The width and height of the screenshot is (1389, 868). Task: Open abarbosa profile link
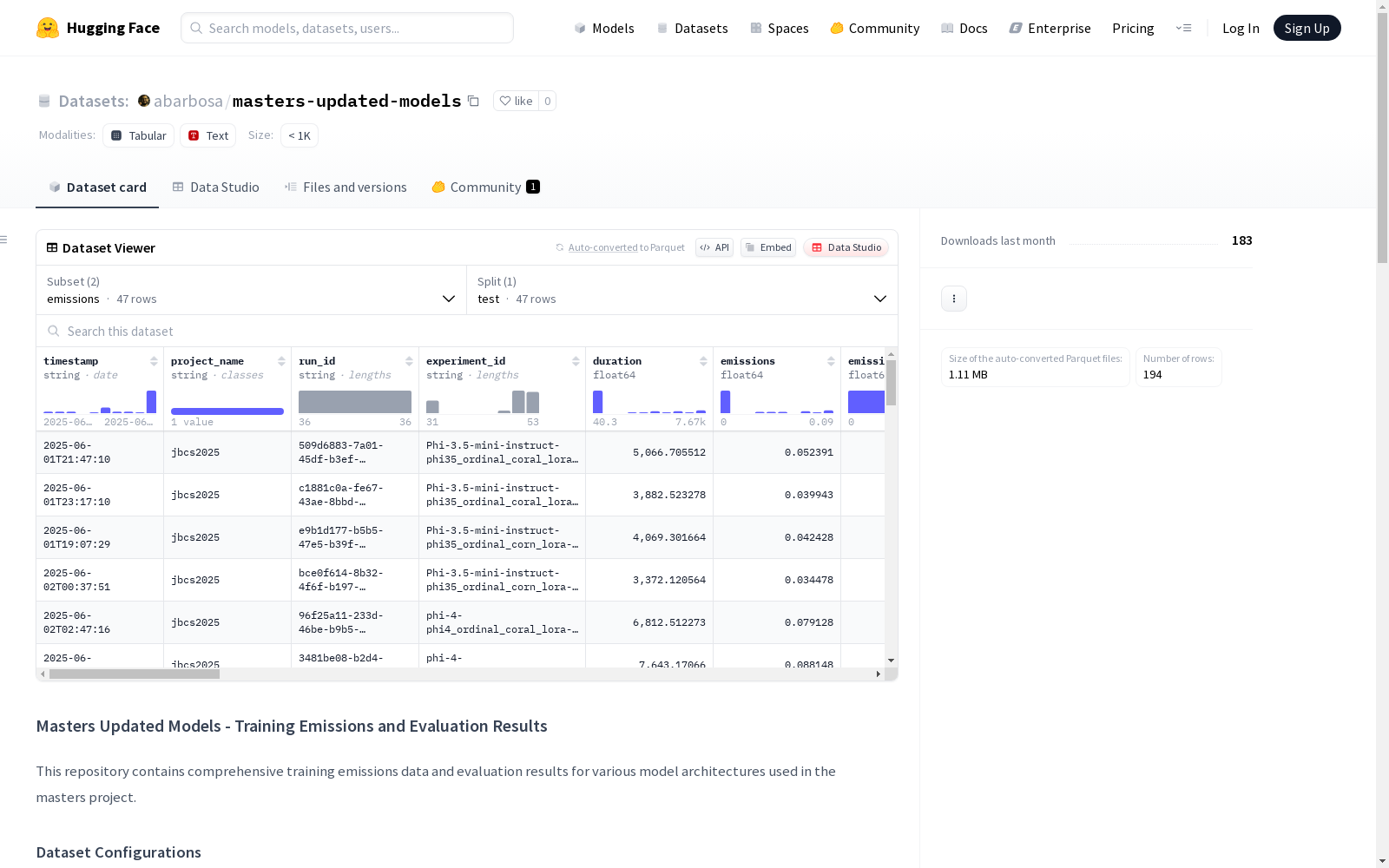(188, 101)
